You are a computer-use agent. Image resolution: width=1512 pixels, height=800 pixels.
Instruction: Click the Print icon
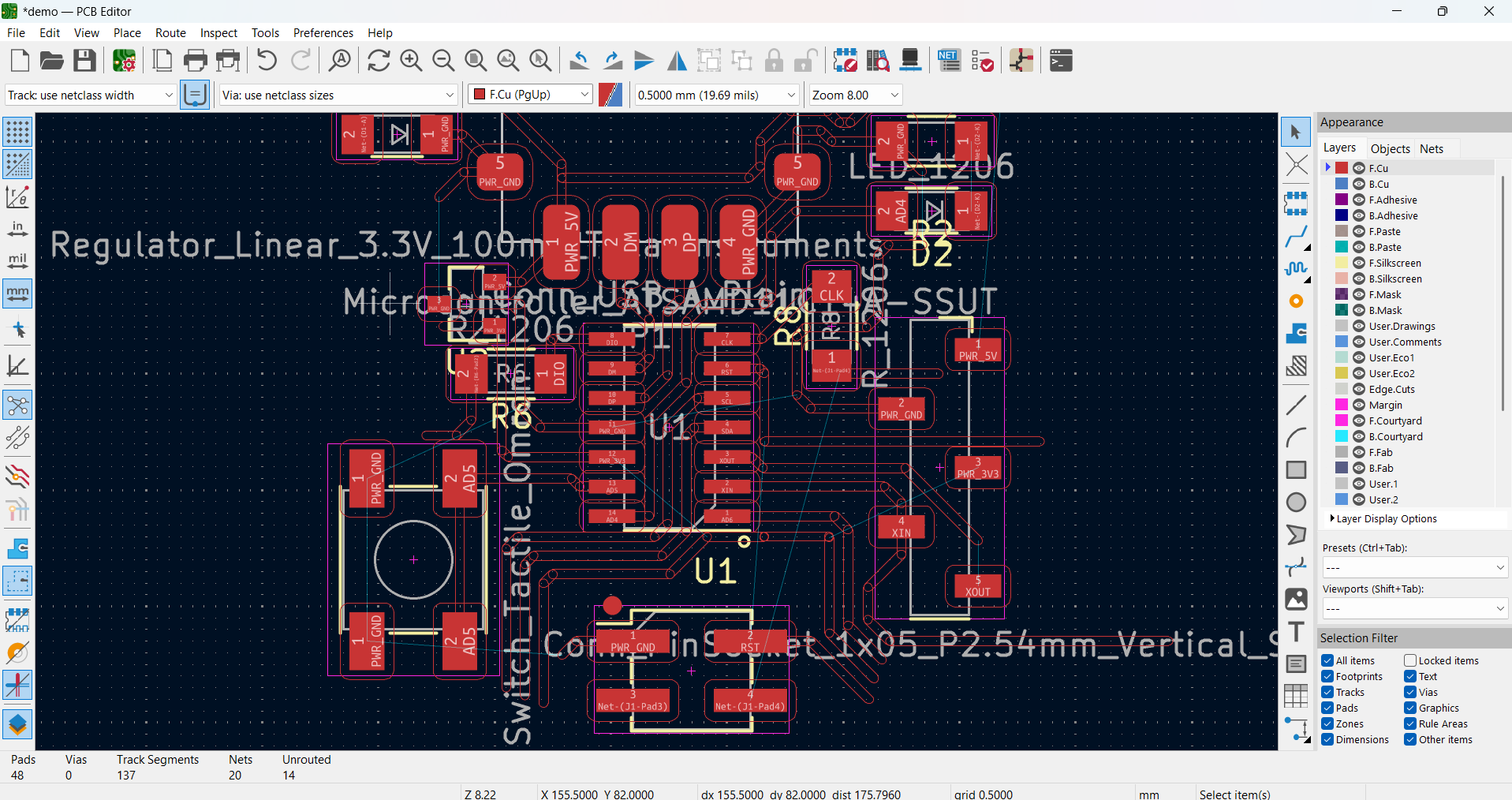pos(195,61)
